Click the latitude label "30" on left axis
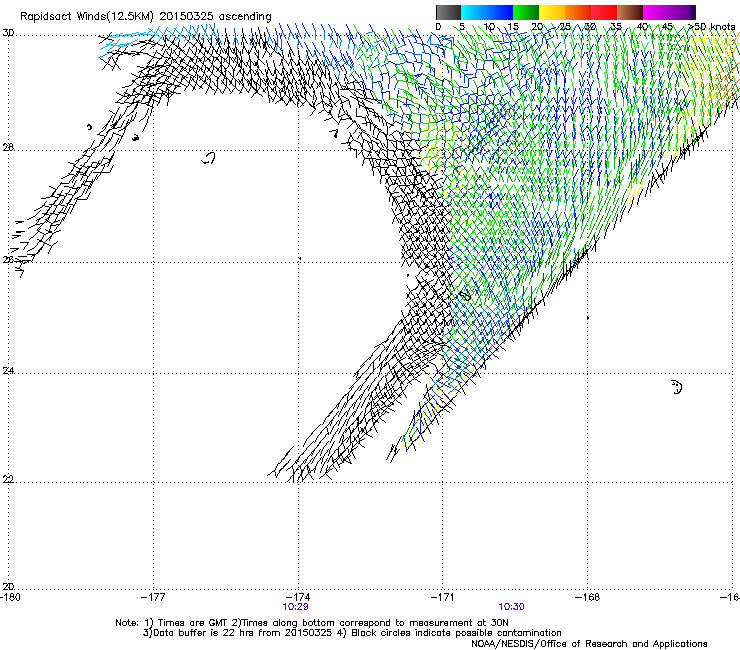 pyautogui.click(x=8, y=33)
